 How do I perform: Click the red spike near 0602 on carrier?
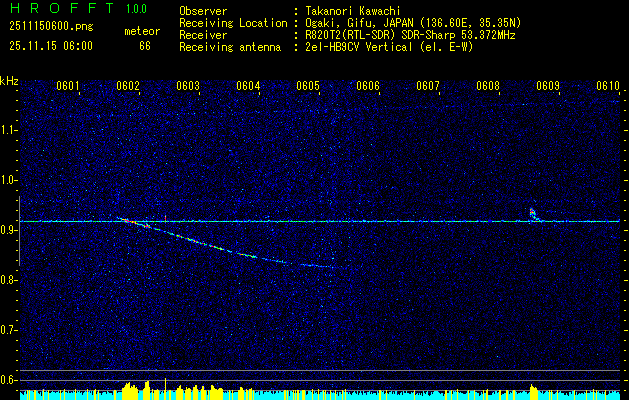tap(165, 218)
